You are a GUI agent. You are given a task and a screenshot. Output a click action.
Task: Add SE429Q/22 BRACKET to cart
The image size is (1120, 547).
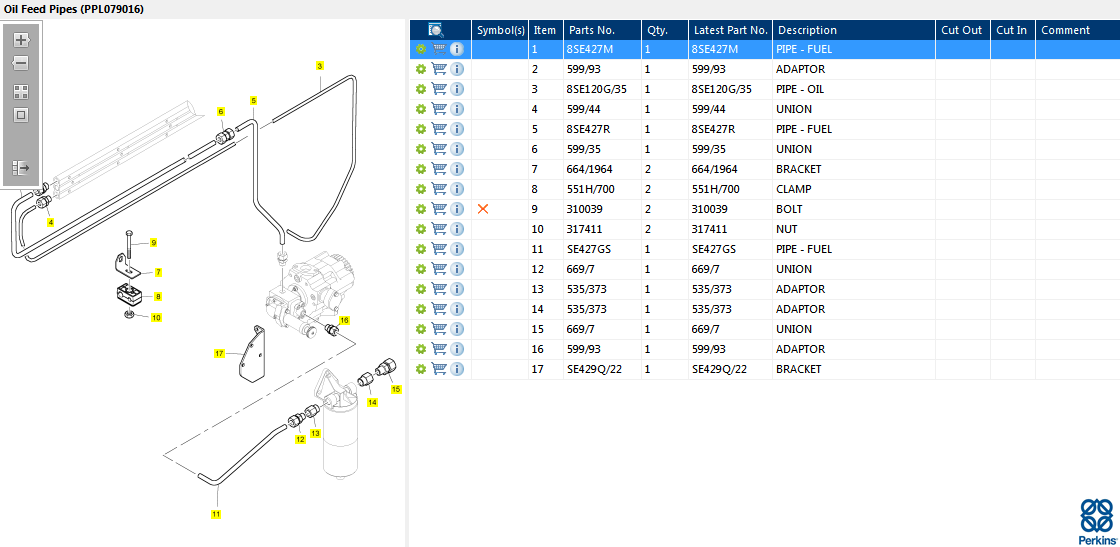(x=439, y=369)
